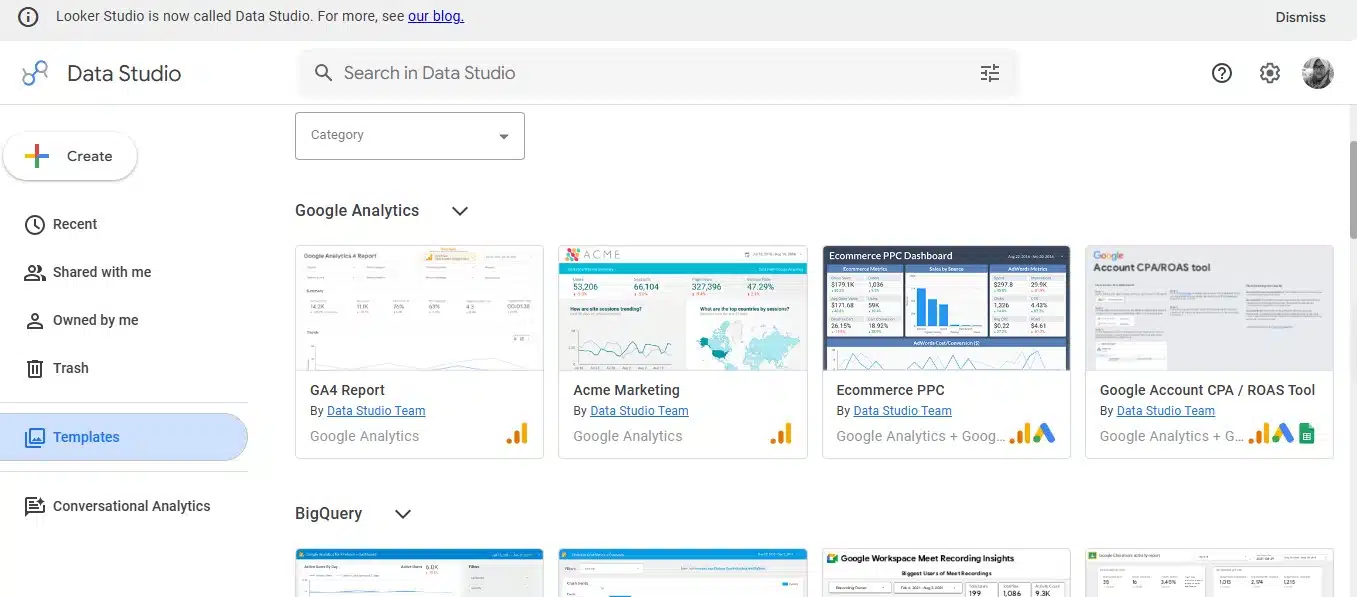Go to Shared with me
This screenshot has width=1357, height=597.
pyautogui.click(x=125, y=272)
